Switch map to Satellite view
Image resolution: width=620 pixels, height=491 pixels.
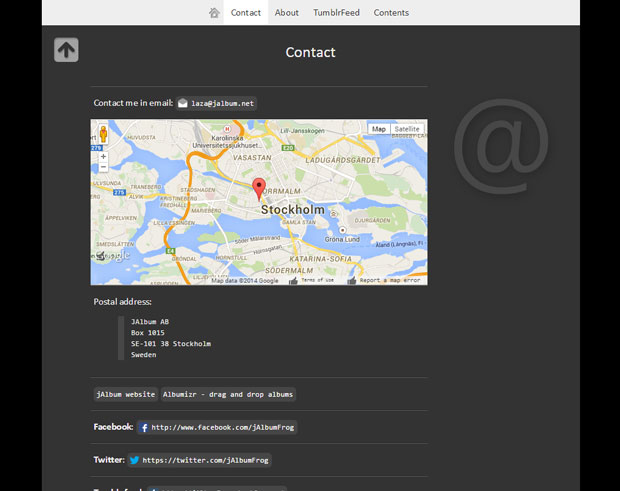(x=407, y=129)
